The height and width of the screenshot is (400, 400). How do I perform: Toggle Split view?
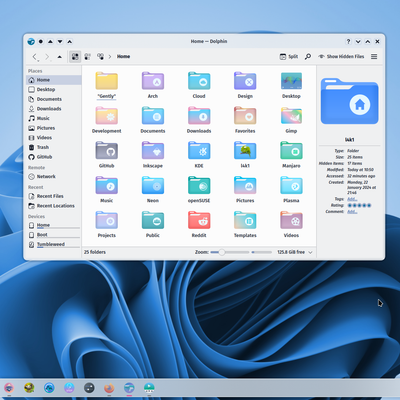pos(289,56)
